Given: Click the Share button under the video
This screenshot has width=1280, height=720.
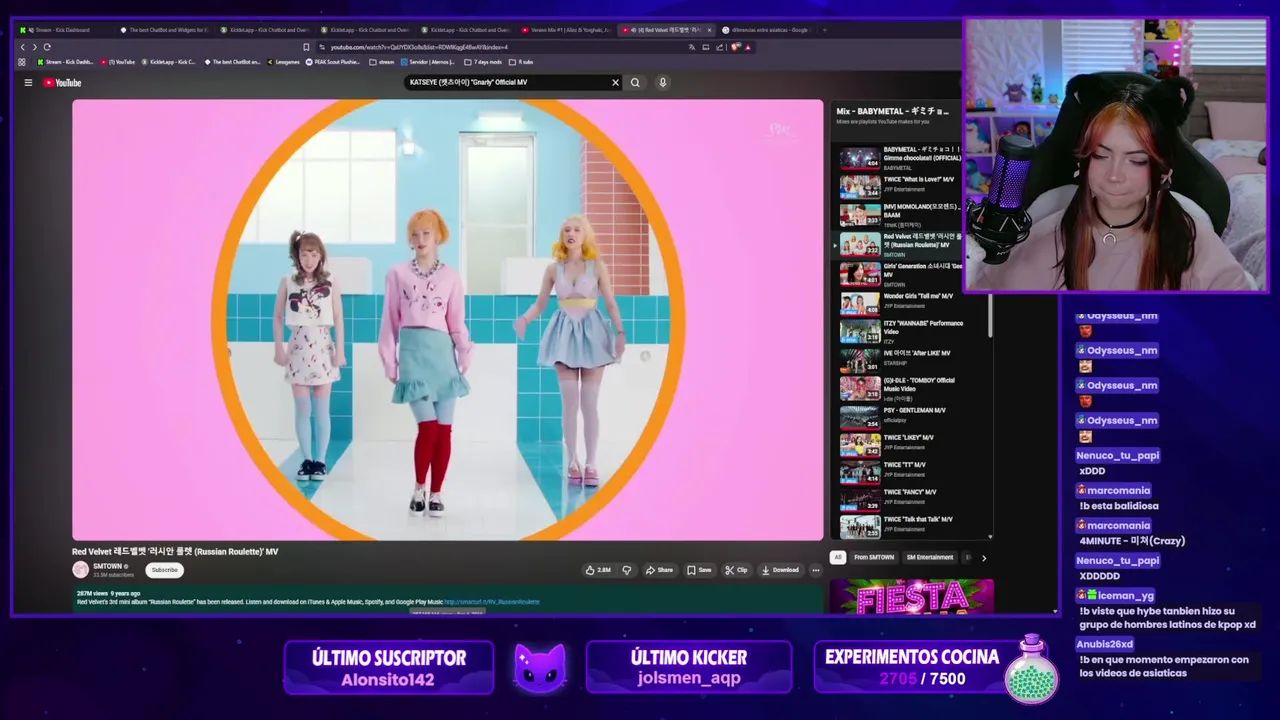Looking at the screenshot, I should coord(659,570).
